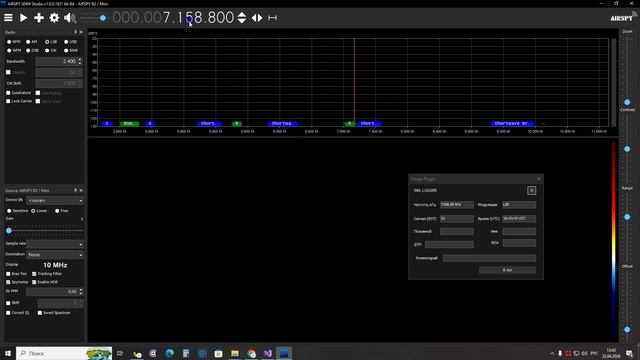Click the Contrast slider handle
This screenshot has width=640, height=360.
627,149
